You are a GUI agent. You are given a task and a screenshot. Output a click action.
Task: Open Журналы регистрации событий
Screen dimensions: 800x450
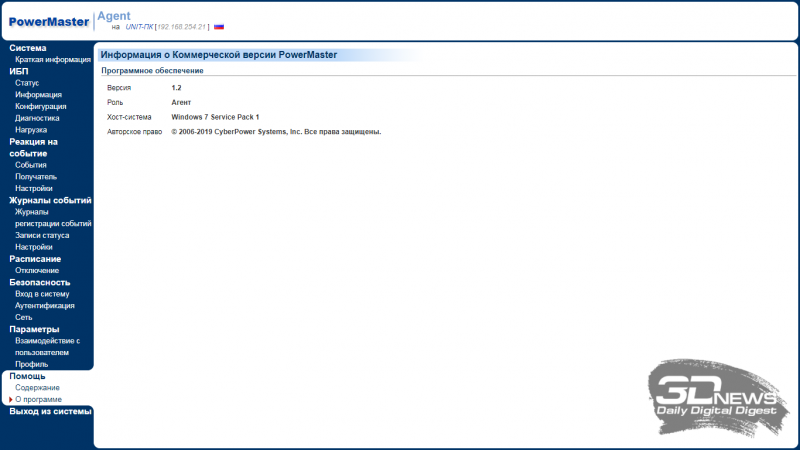click(x=53, y=218)
